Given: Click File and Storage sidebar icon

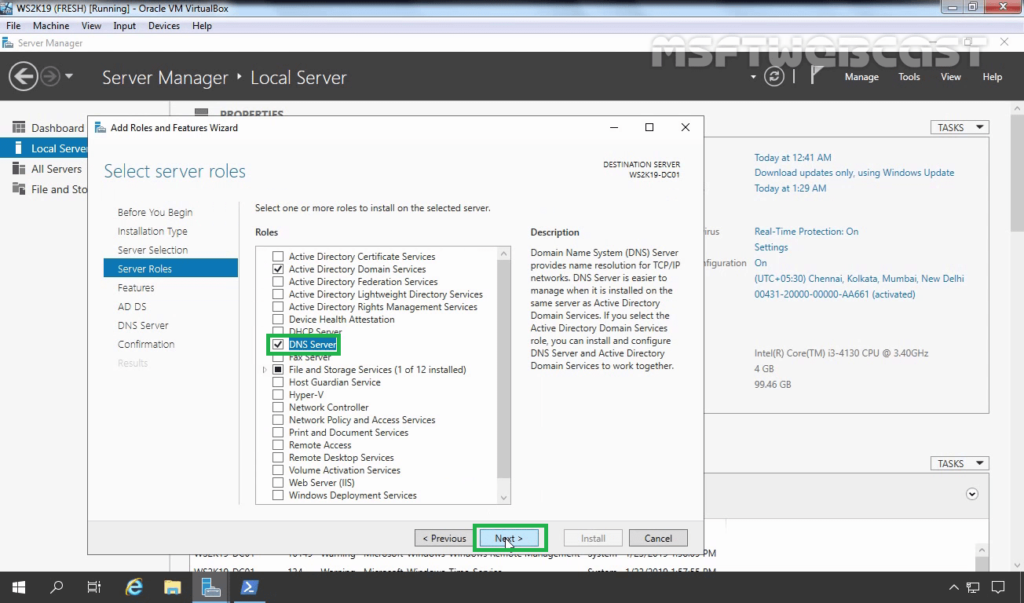Looking at the screenshot, I should [x=19, y=189].
